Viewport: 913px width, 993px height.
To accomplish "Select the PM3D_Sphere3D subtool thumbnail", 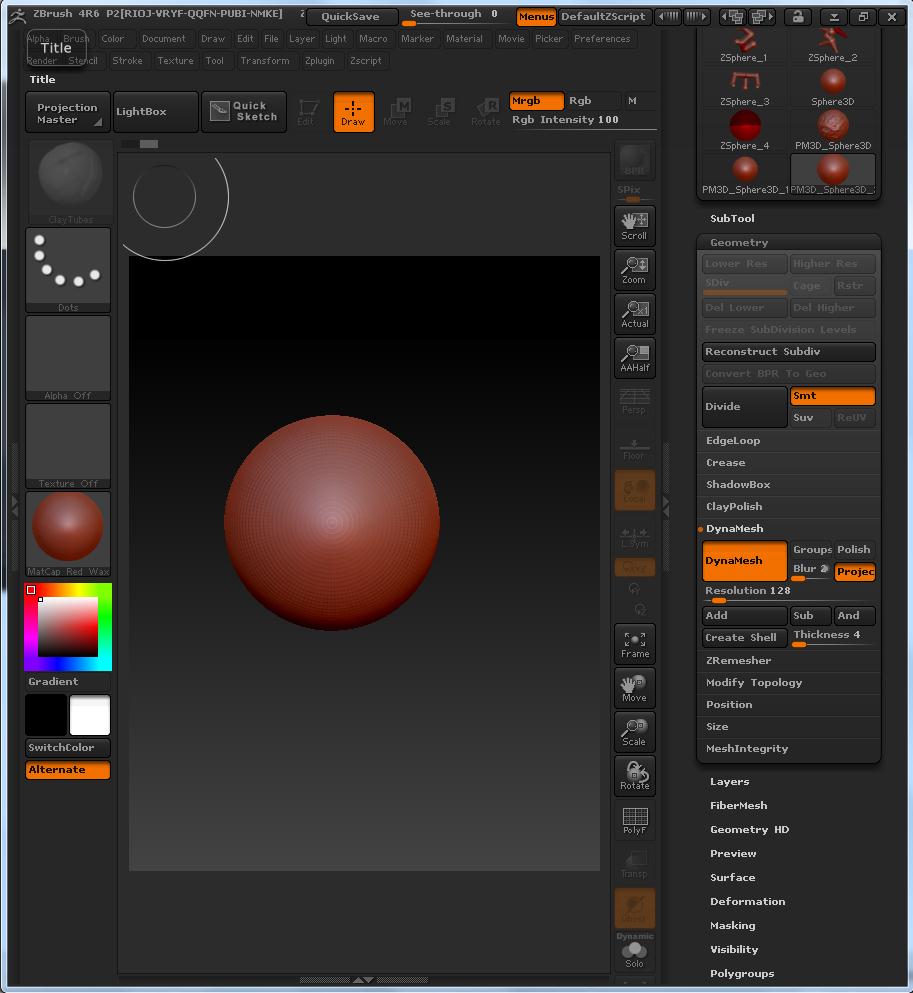I will [833, 125].
